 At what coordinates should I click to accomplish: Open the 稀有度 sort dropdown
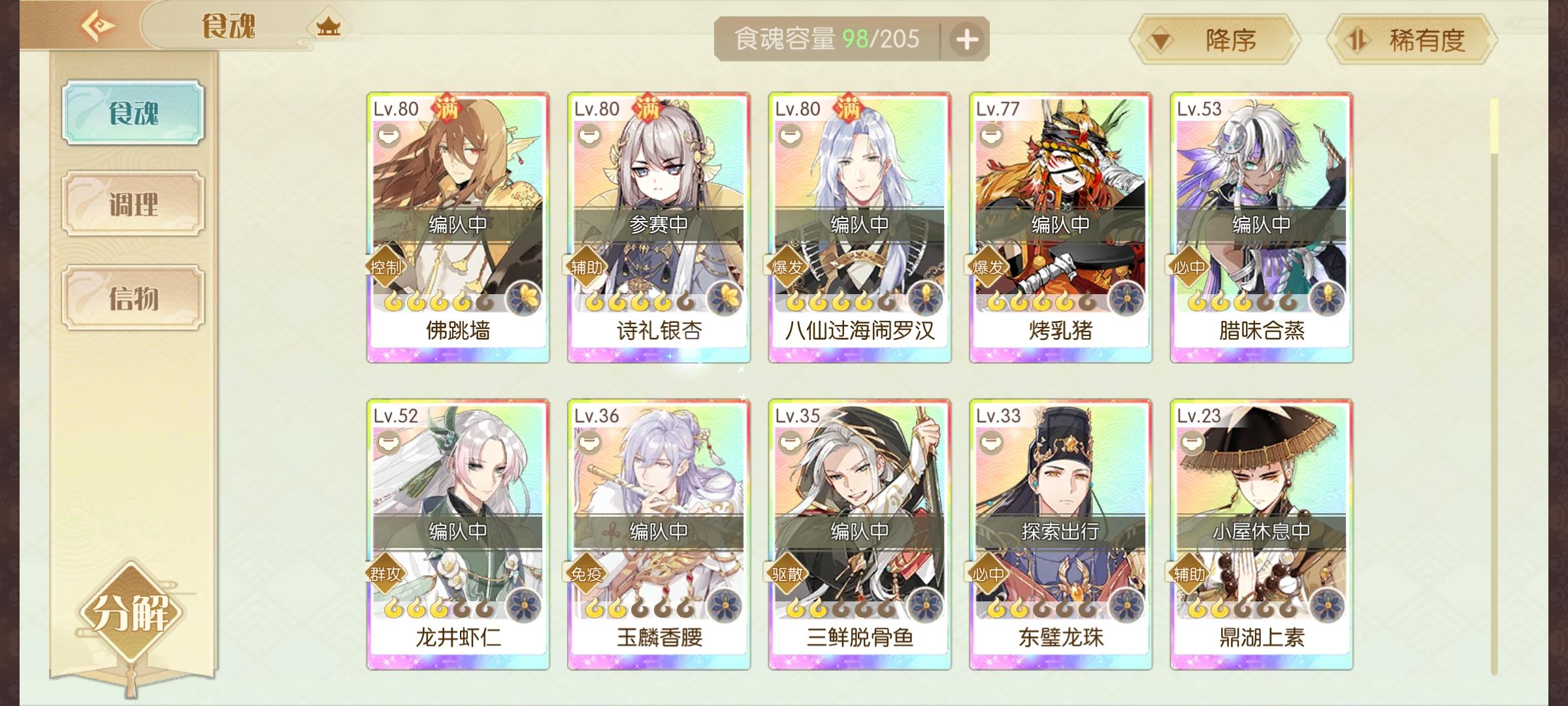tap(1413, 41)
